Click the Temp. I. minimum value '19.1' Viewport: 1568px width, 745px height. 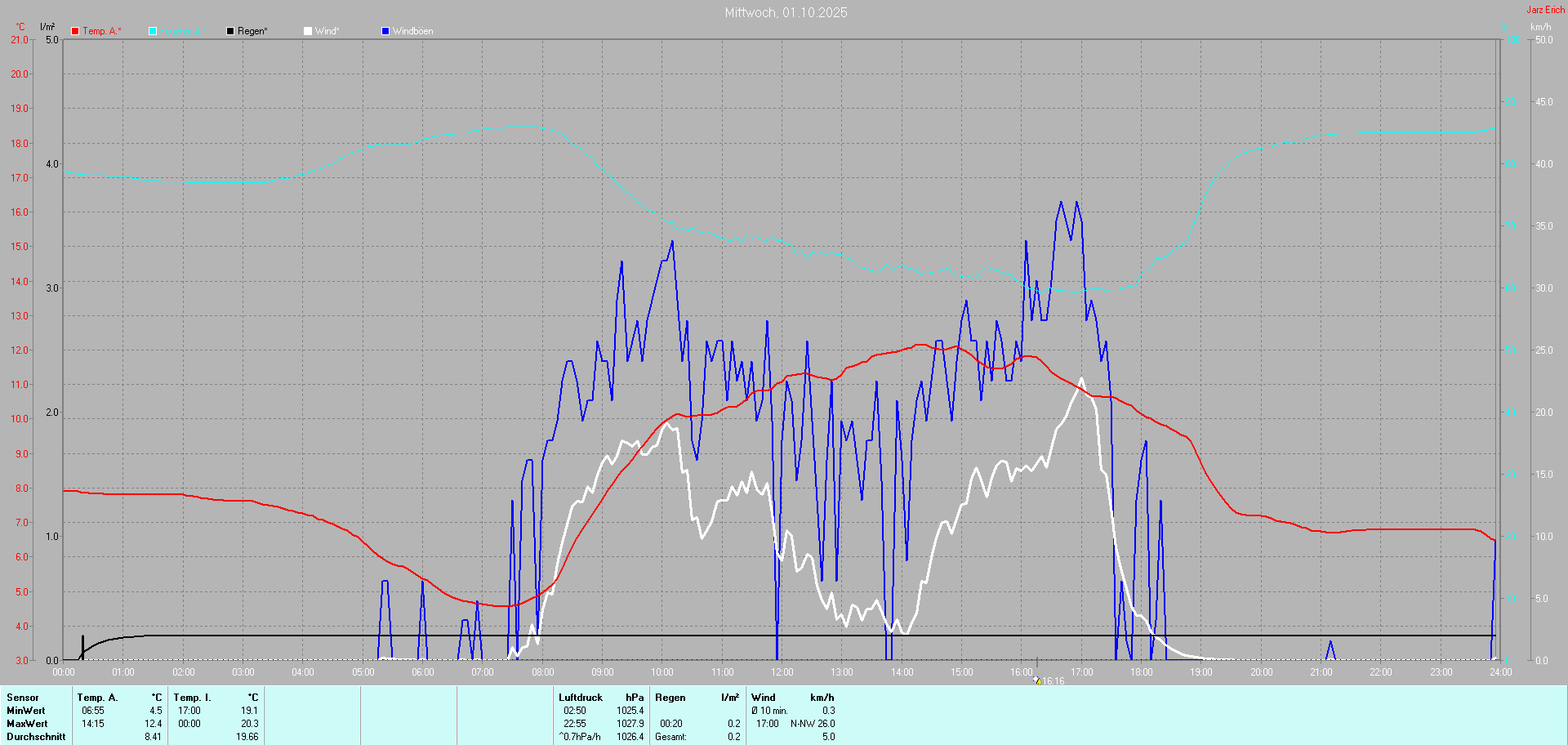tap(250, 711)
